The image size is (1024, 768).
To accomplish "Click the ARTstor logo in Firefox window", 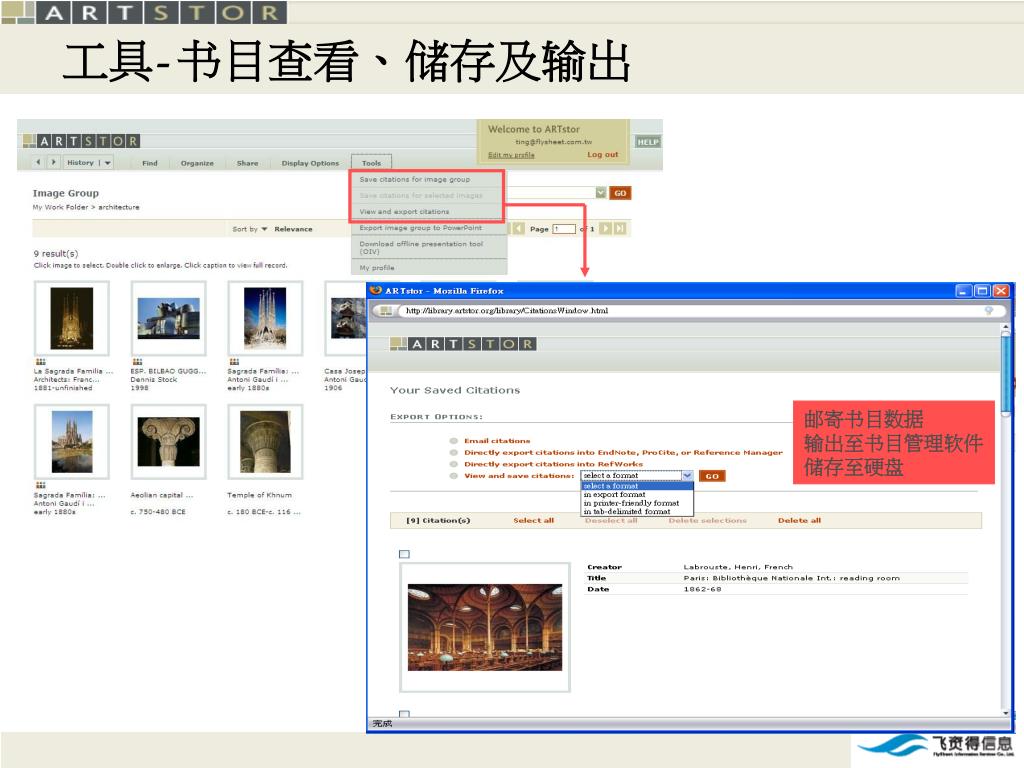I will (x=463, y=344).
